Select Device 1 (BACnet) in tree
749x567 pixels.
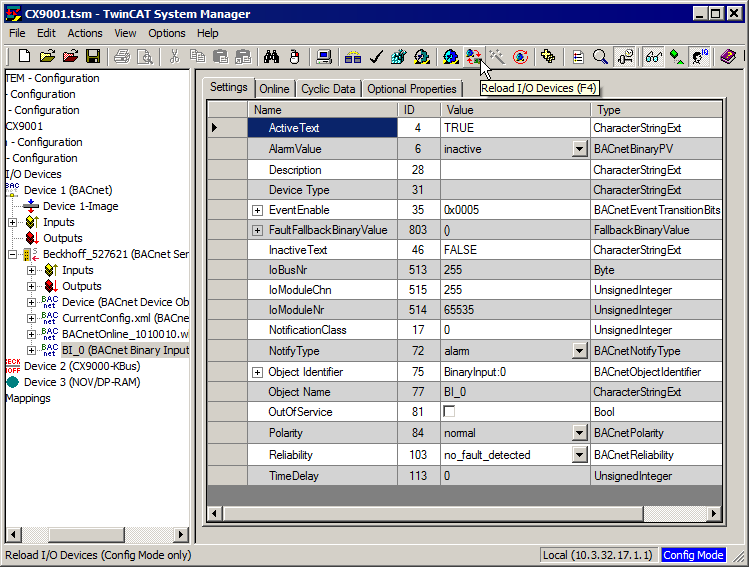(x=68, y=190)
